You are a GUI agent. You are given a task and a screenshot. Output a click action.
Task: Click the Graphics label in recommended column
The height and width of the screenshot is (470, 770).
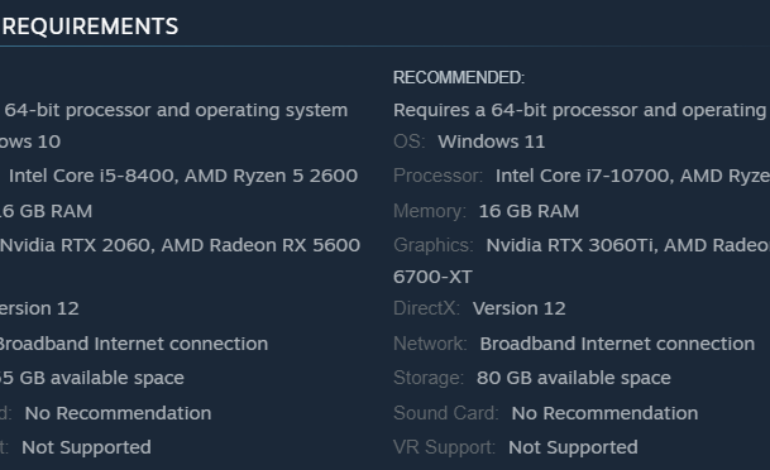434,246
